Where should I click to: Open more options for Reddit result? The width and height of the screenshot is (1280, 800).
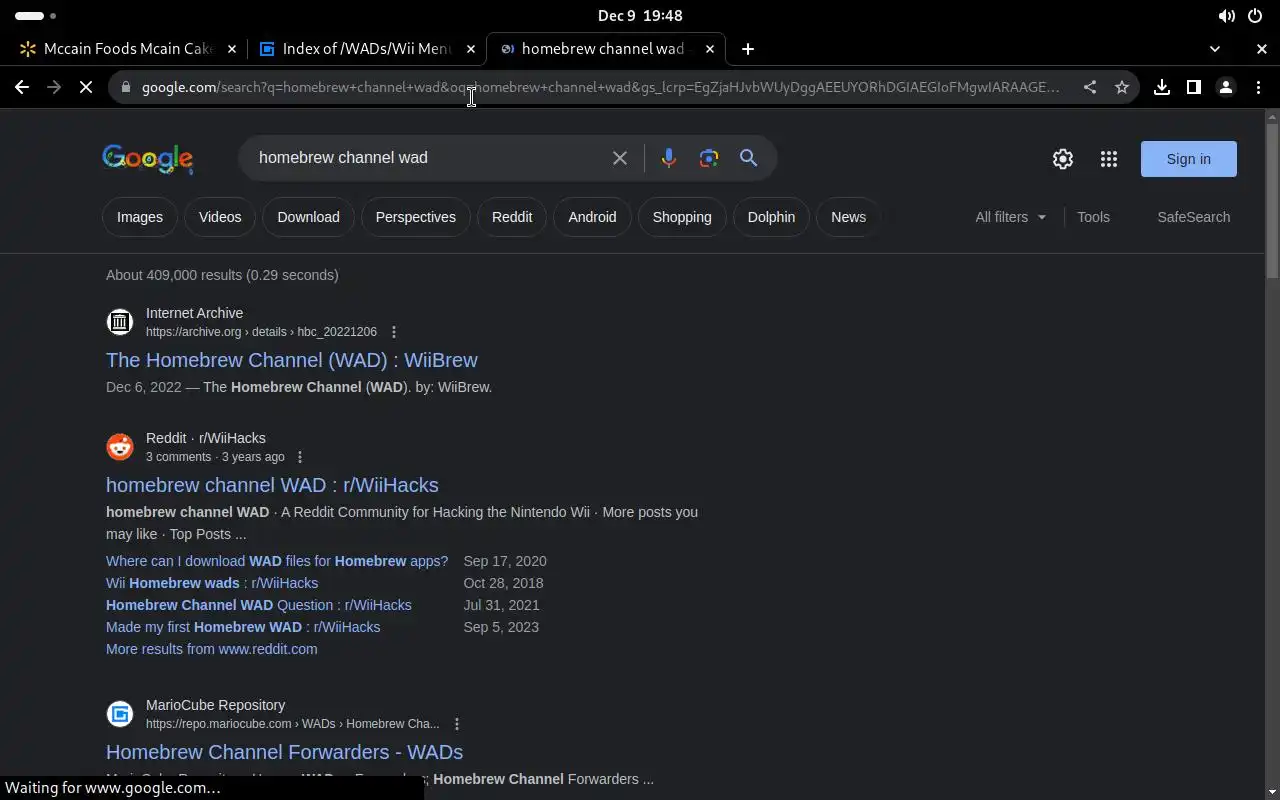[300, 457]
